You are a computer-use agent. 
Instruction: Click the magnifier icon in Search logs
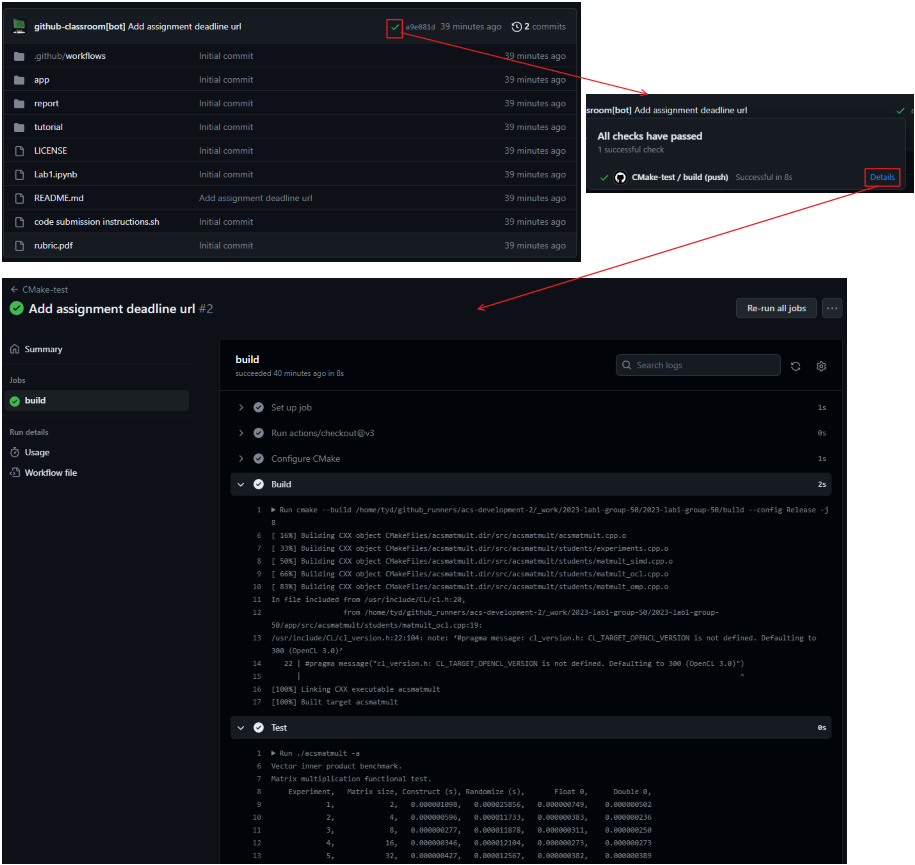coord(627,365)
